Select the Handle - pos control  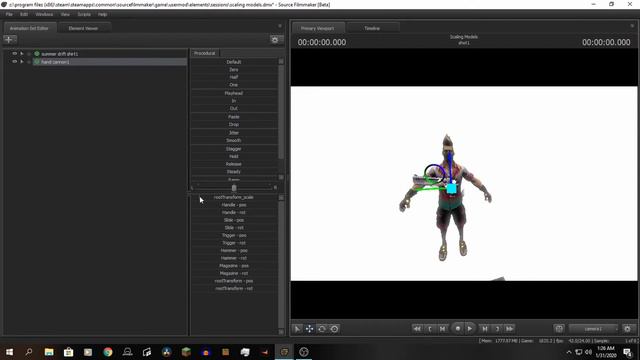pyautogui.click(x=234, y=205)
